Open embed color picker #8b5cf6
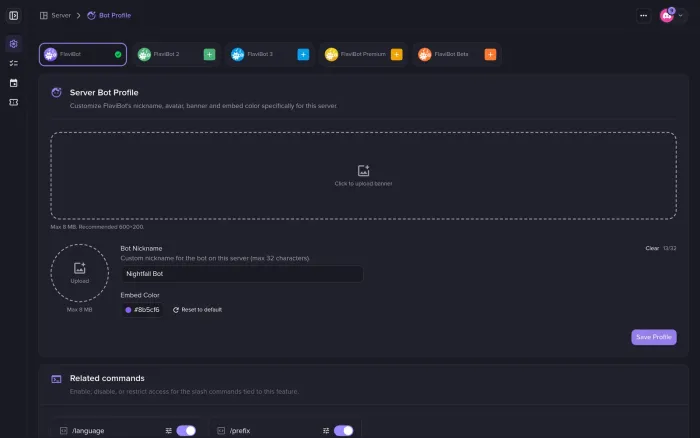 pyautogui.click(x=142, y=310)
